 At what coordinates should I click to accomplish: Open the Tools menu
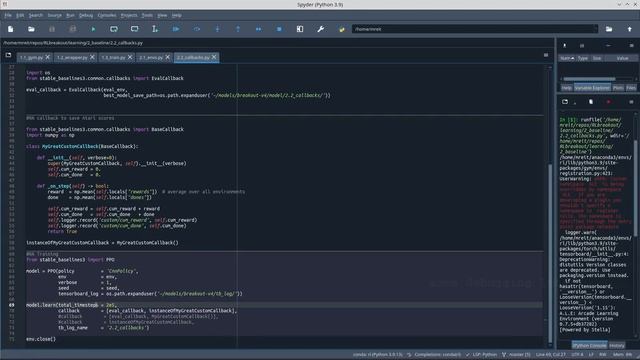[147, 15]
